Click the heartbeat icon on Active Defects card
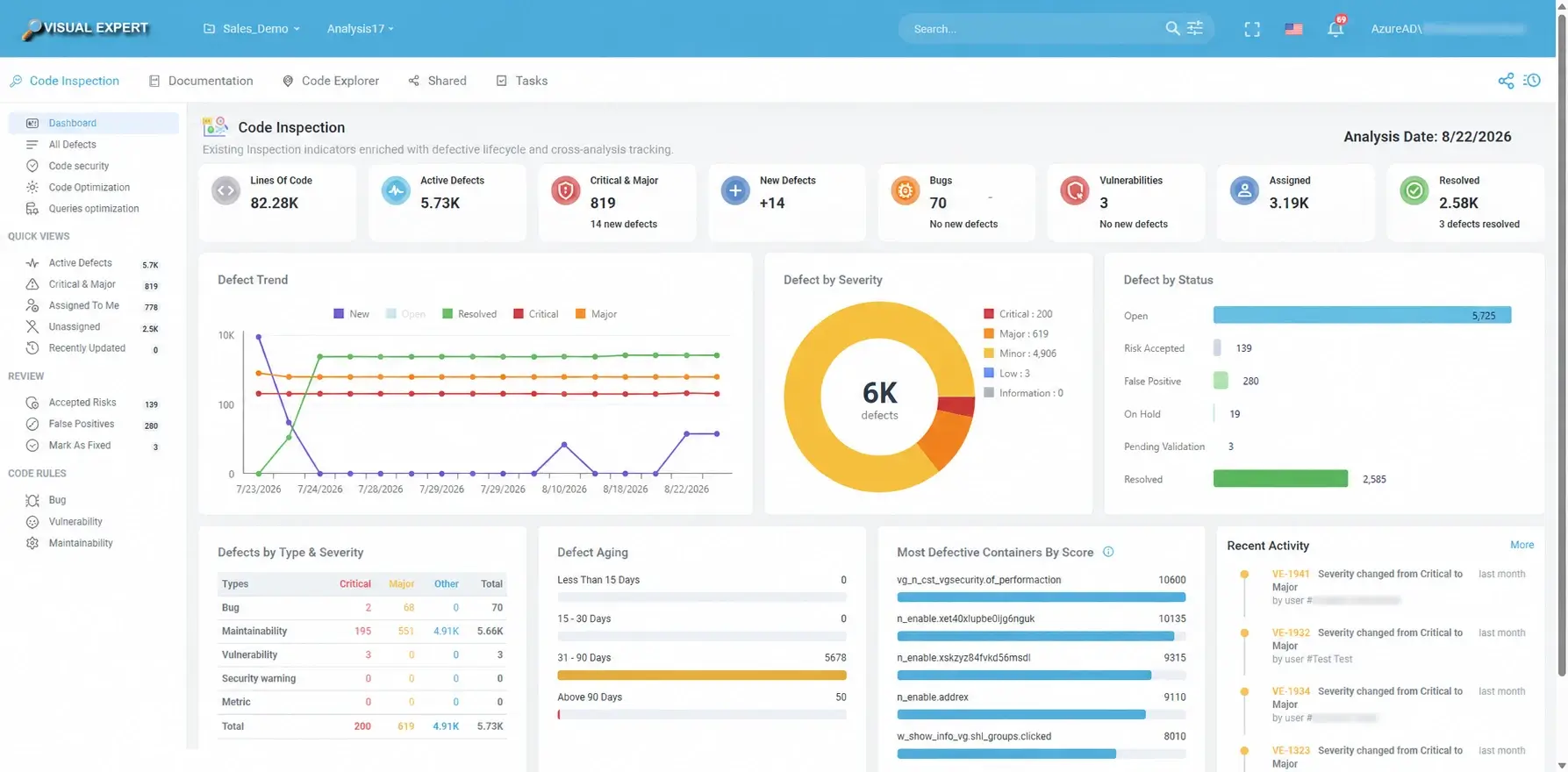 pos(396,190)
